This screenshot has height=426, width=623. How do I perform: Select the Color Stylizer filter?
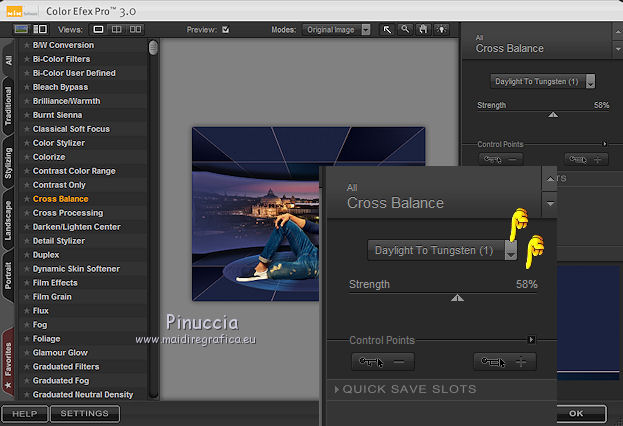59,143
